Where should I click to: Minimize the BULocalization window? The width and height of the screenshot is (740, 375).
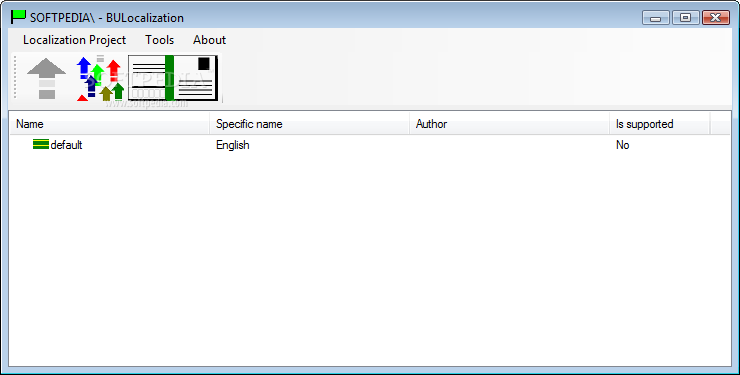tap(656, 18)
